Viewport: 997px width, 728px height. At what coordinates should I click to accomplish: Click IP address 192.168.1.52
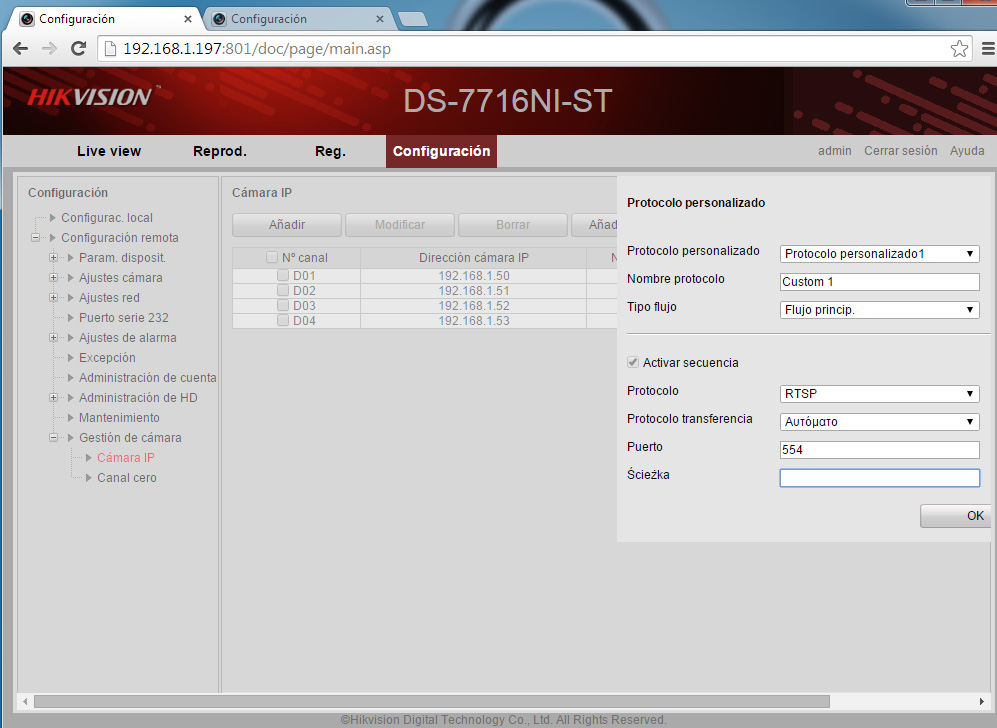474,305
